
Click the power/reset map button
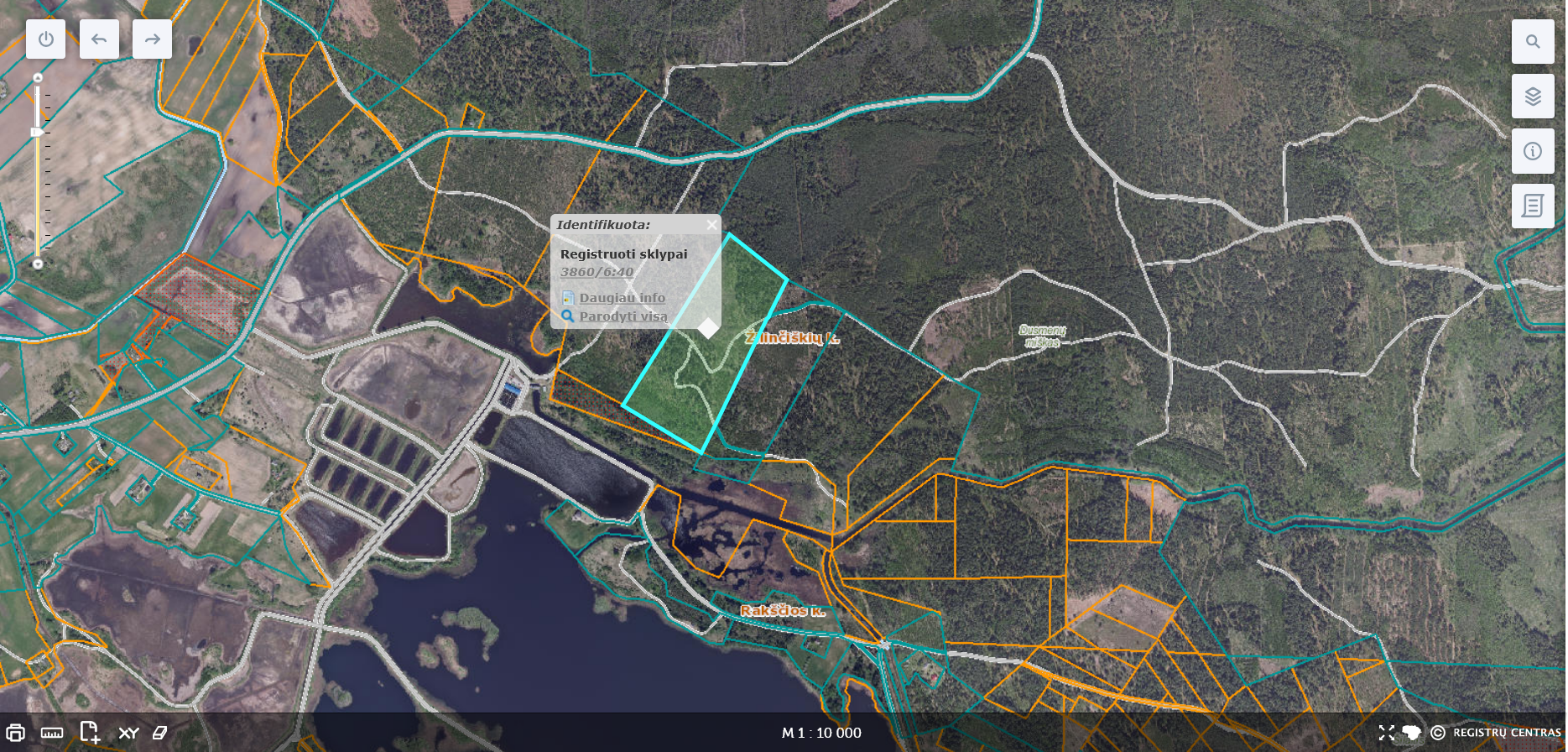point(45,39)
